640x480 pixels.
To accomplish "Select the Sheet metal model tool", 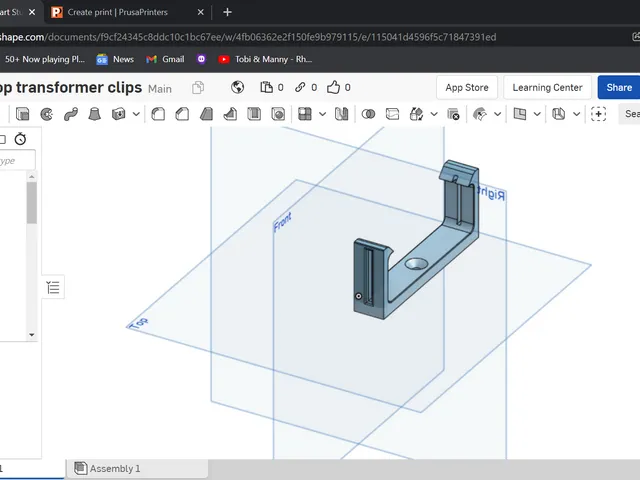I will coord(558,114).
